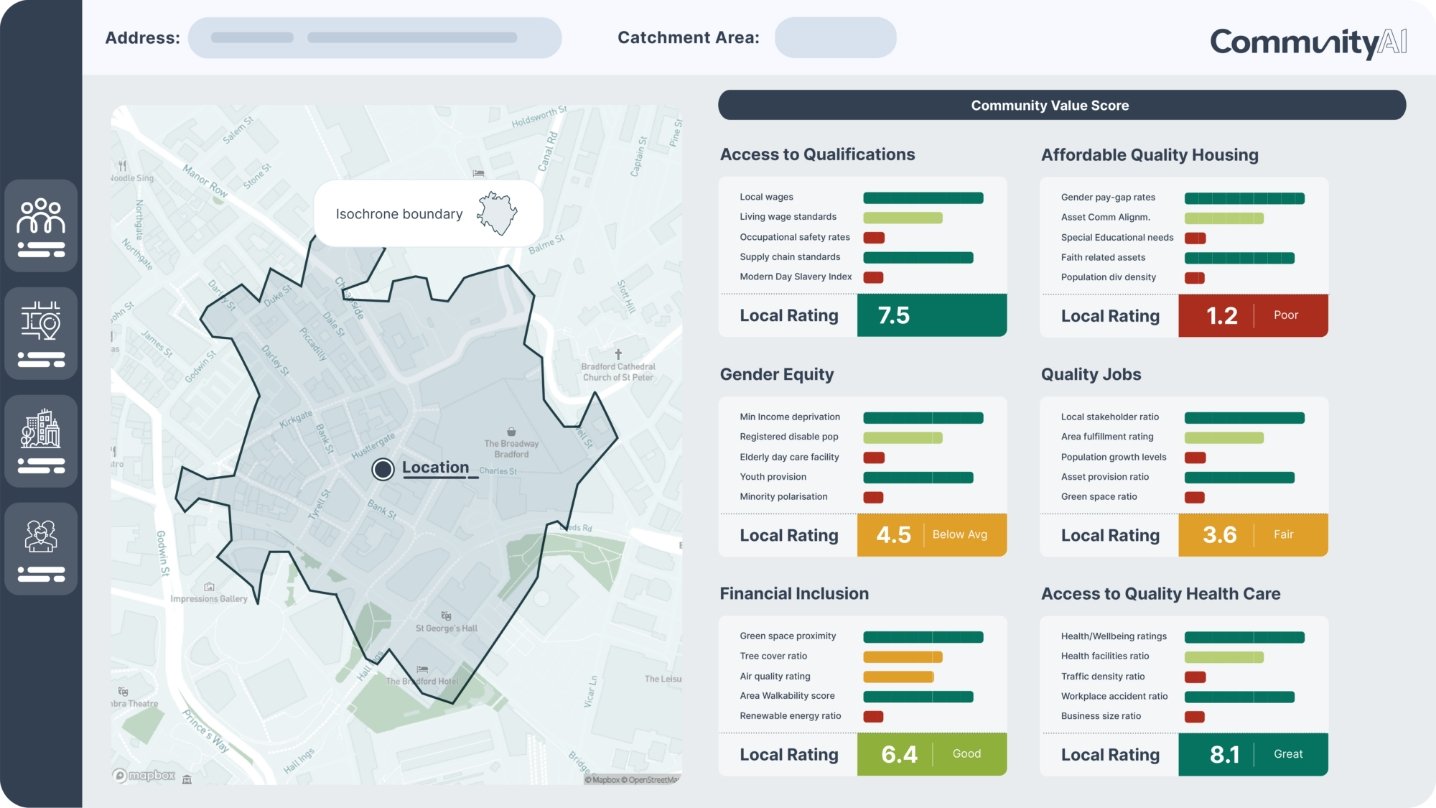The image size is (1436, 808).
Task: Click the OpenStreetMap attribution link
Action: (651, 780)
